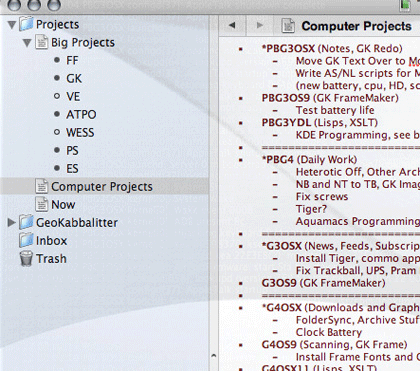Click the '(new battery, cpu, HD' line

(x=358, y=86)
